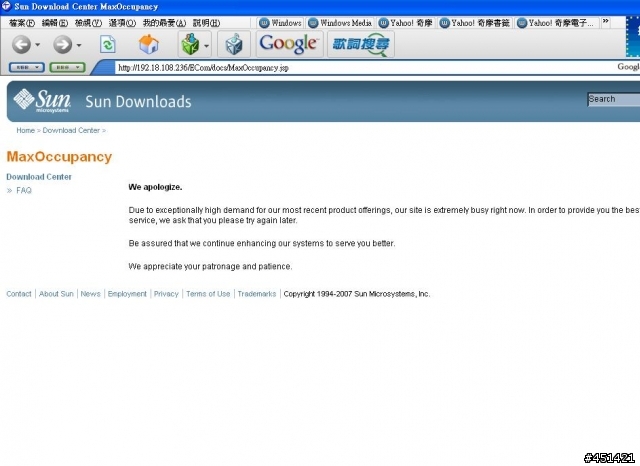Click the About Sun footer link
Image resolution: width=640 pixels, height=466 pixels.
(56, 294)
